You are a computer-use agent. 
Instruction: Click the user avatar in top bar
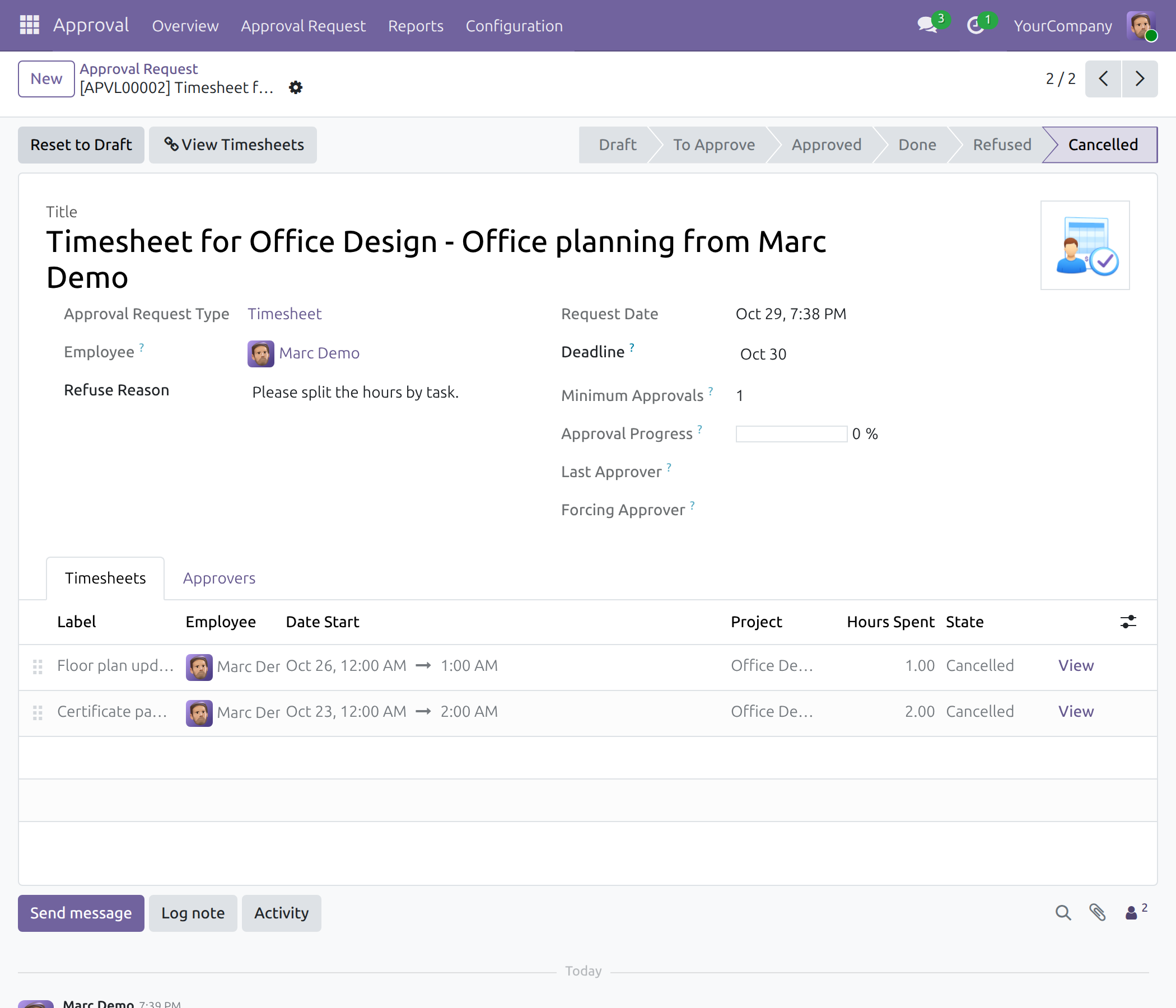[x=1141, y=26]
